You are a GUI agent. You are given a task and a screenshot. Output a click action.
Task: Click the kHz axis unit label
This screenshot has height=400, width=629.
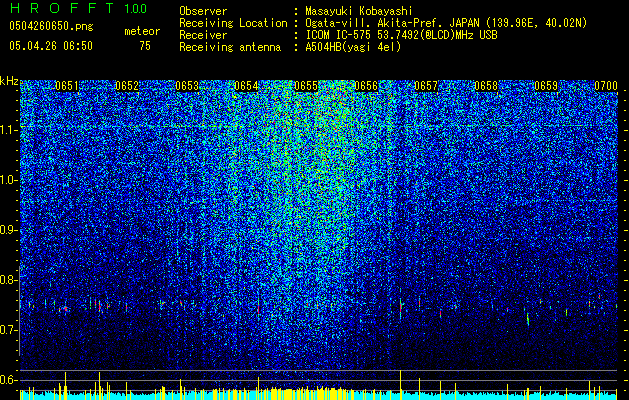tap(9, 81)
